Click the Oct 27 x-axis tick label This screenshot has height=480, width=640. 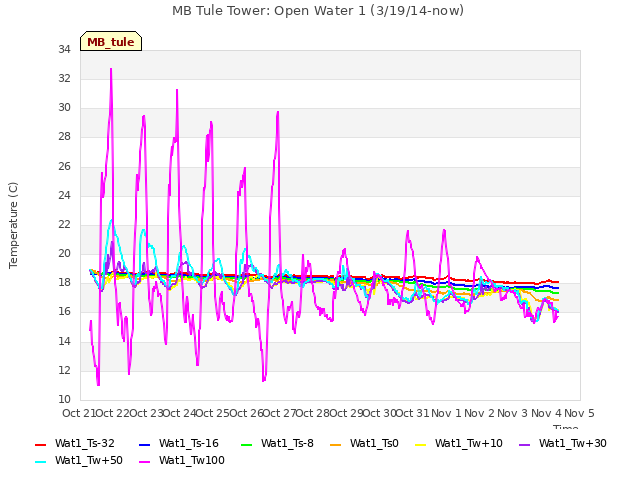[x=280, y=413]
